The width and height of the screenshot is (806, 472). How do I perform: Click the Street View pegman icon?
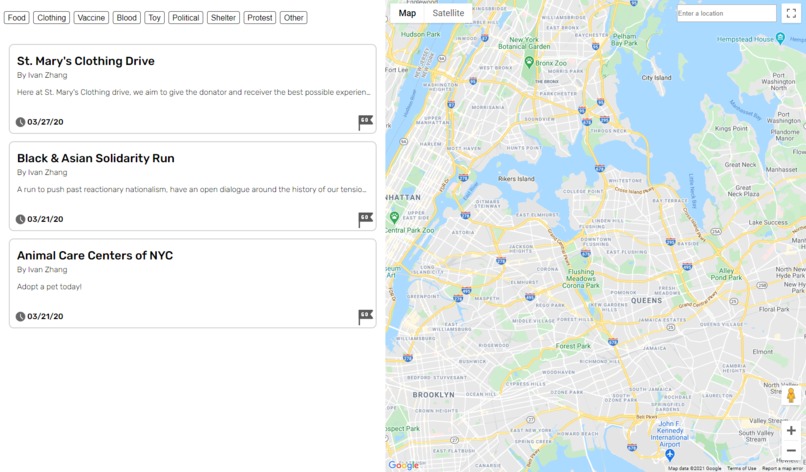coord(791,395)
